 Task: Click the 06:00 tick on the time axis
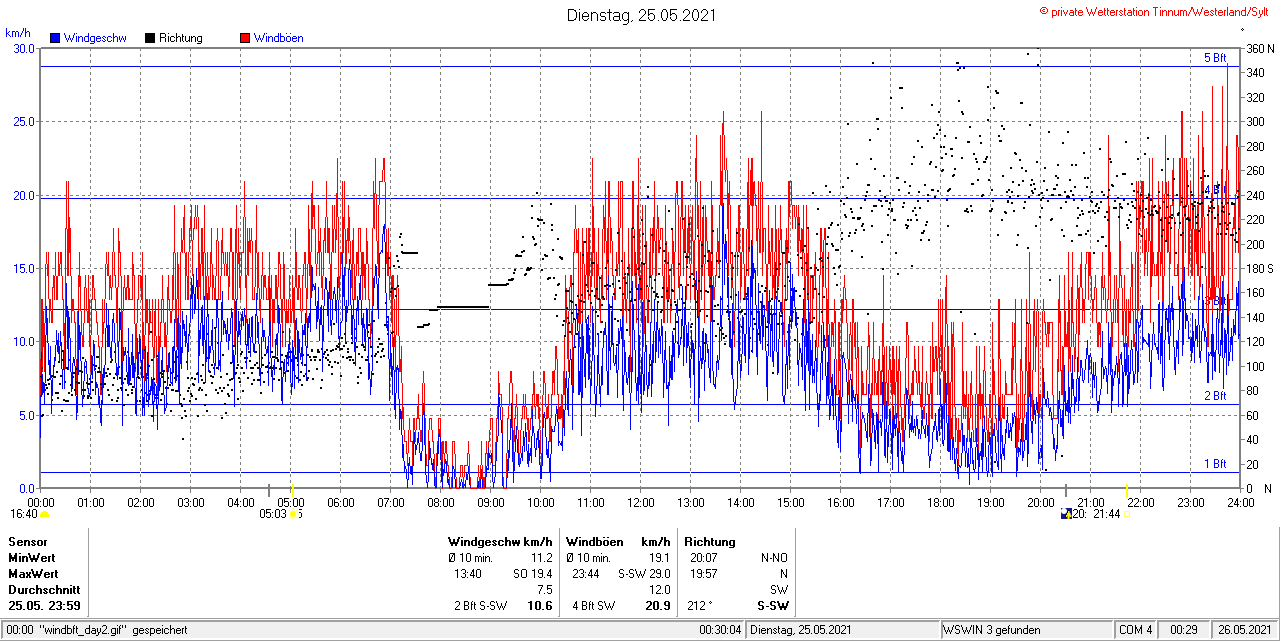click(x=341, y=502)
